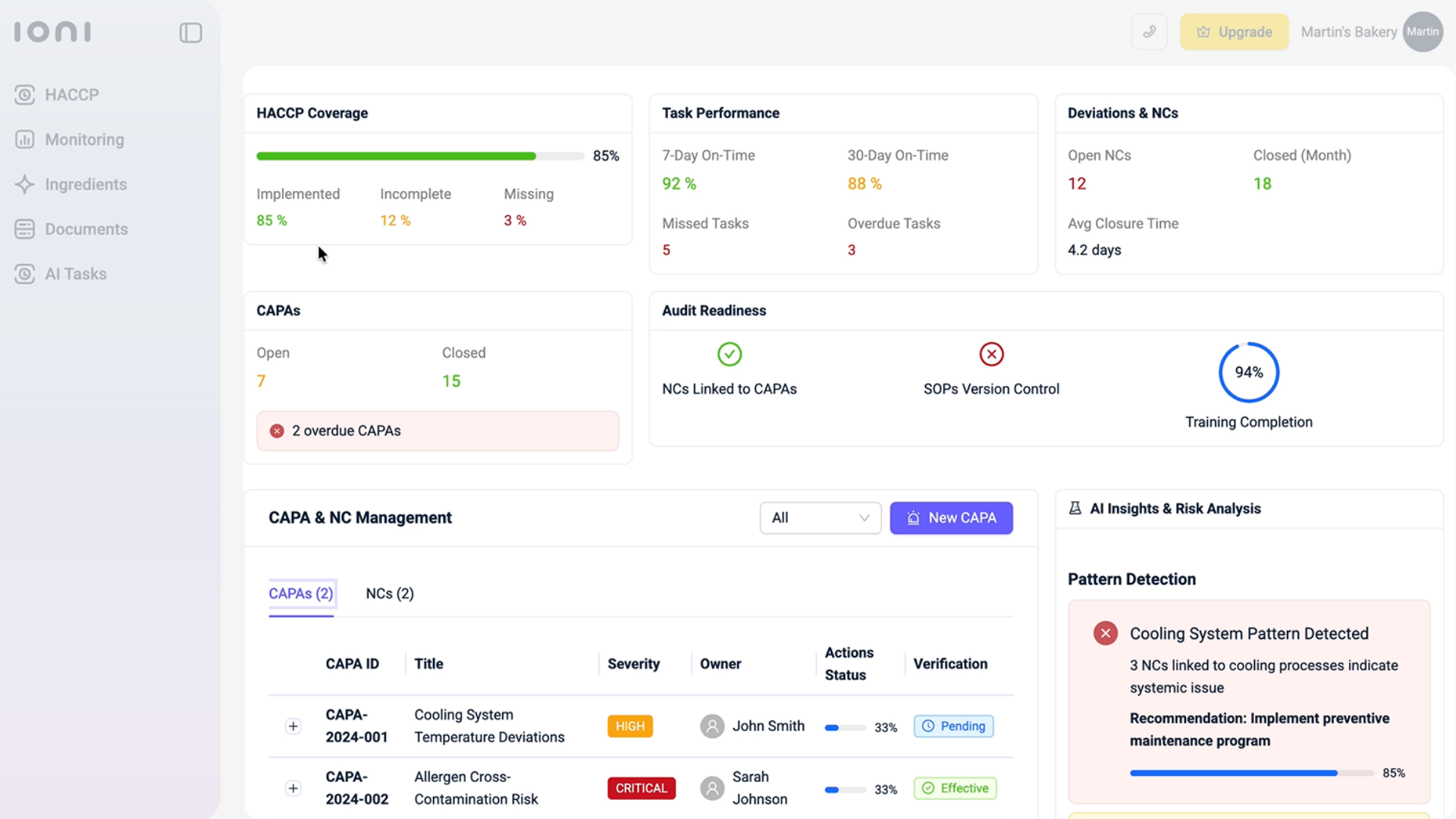Click the HACCP sidebar icon
Screen dimensions: 1456x819
pos(24,95)
